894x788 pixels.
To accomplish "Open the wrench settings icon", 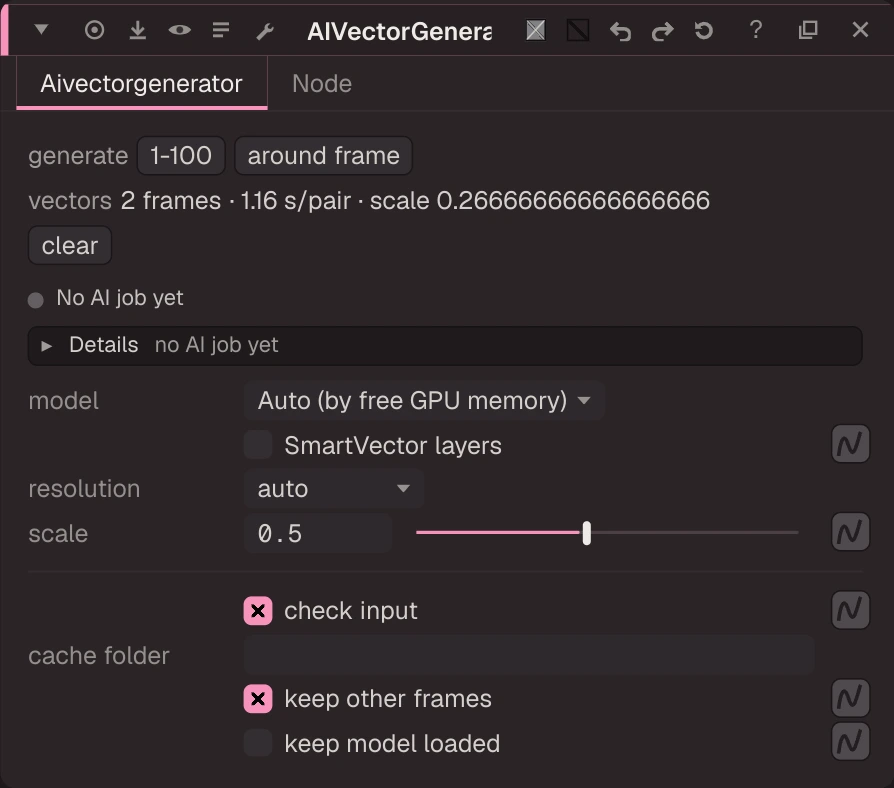I will (265, 31).
